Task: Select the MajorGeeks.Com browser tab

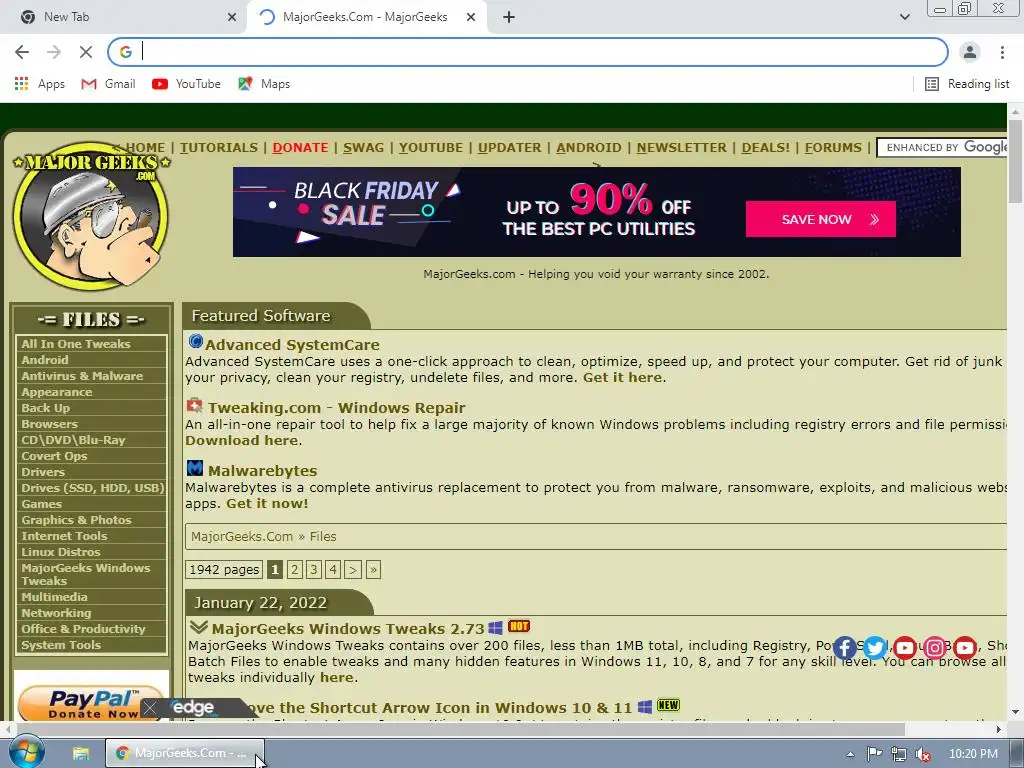Action: pos(364,17)
